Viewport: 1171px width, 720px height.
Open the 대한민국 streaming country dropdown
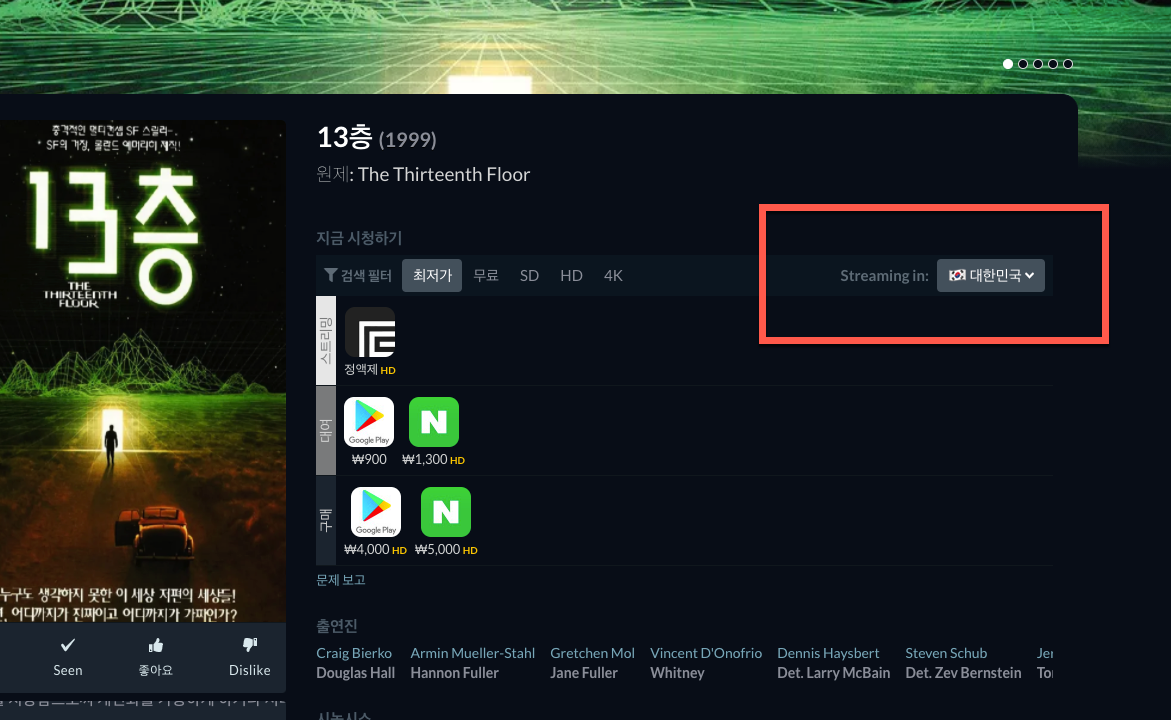click(990, 276)
